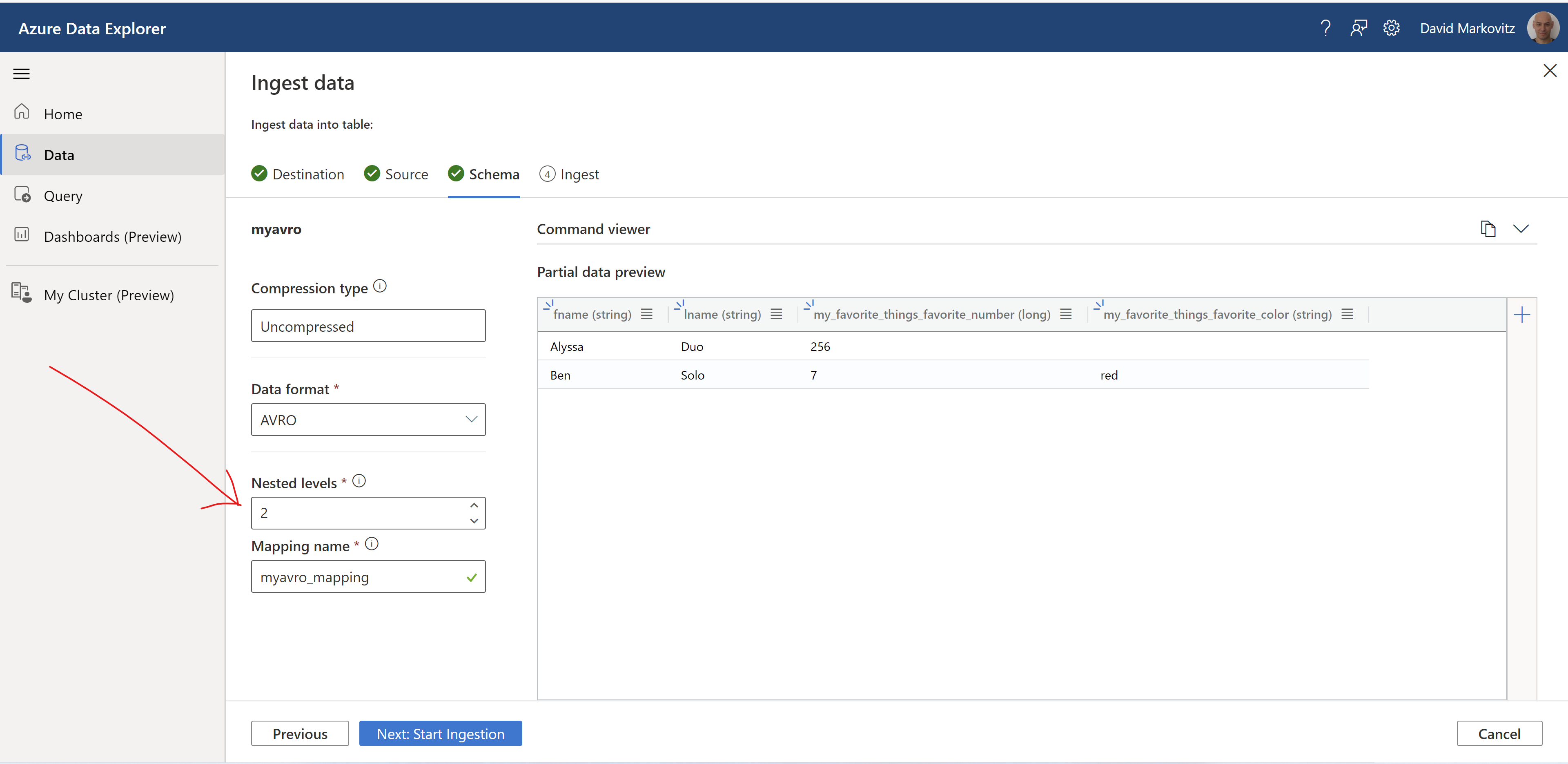The image size is (1568, 764).
Task: Click Next: Start Ingestion button
Action: coord(440,733)
